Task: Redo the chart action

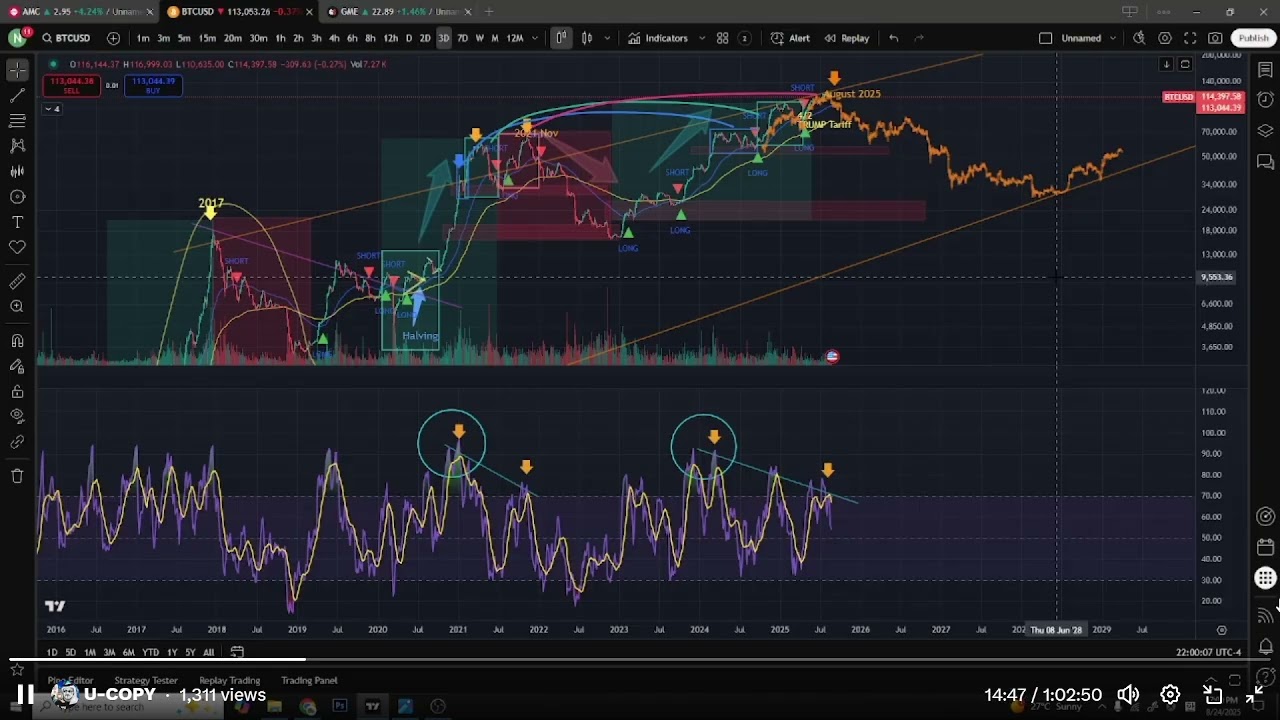Action: click(x=919, y=38)
